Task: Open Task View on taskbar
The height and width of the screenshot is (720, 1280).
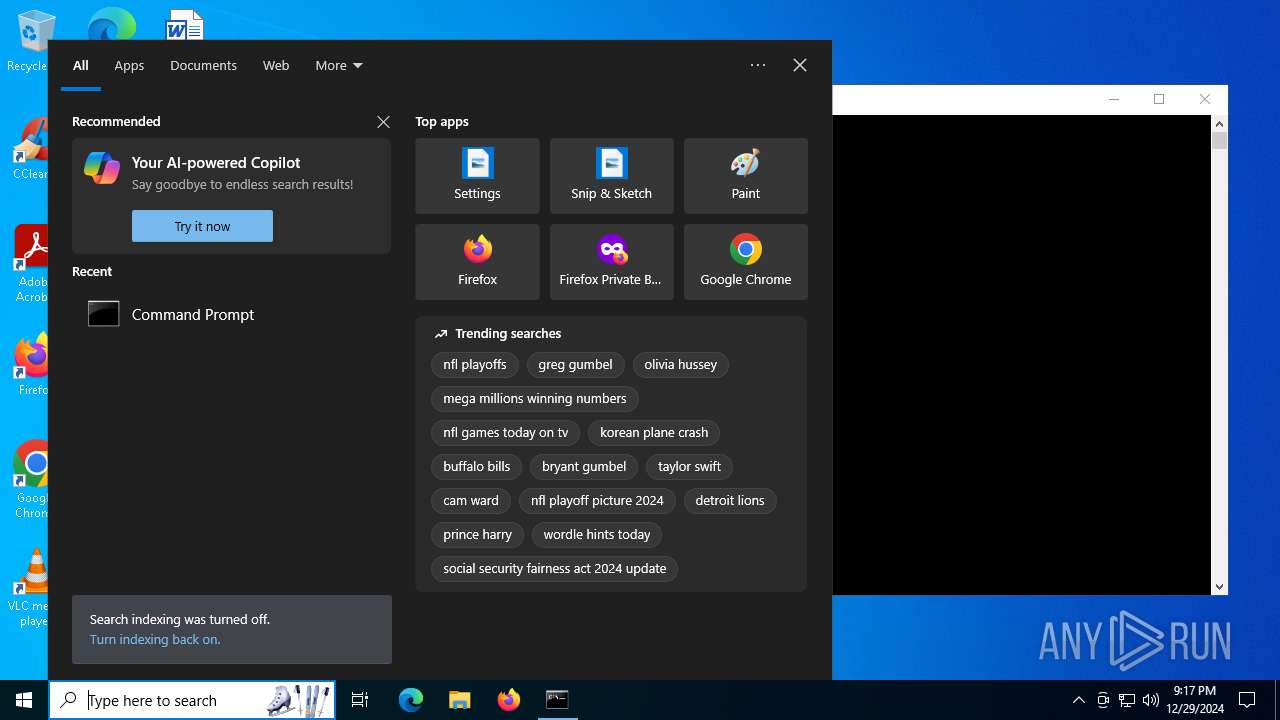Action: tap(360, 700)
